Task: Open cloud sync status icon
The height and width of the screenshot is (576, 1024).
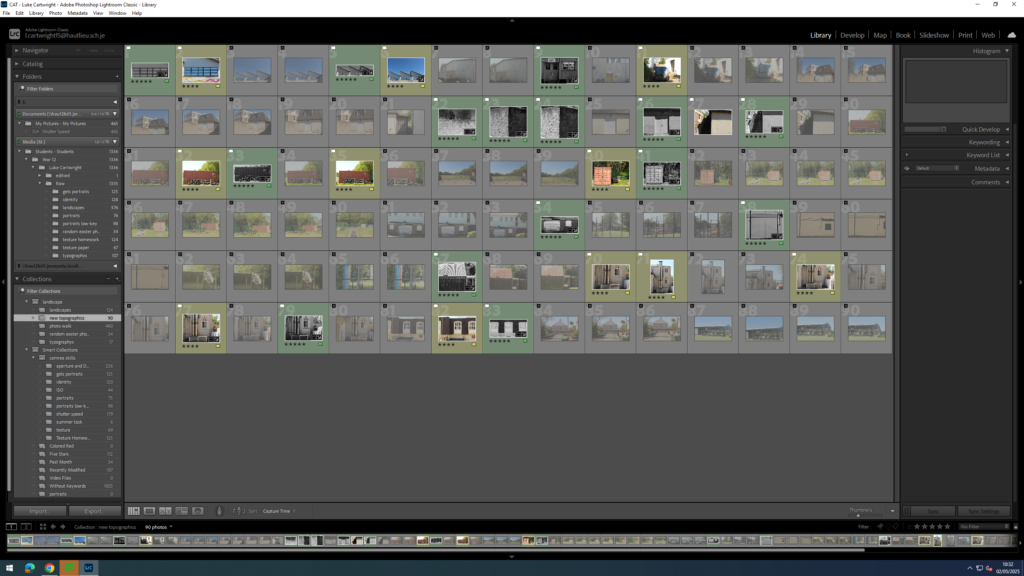Action: tap(1012, 35)
